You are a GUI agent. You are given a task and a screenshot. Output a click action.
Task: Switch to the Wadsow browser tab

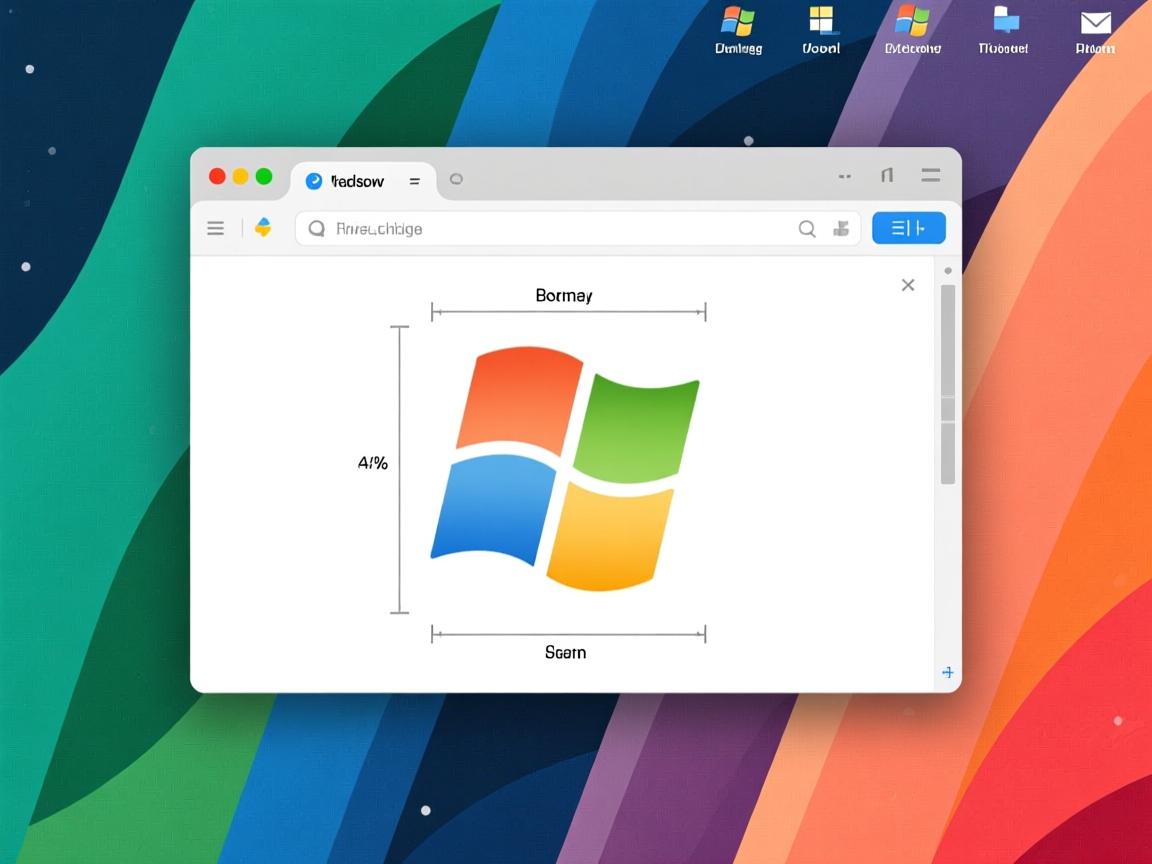(358, 181)
